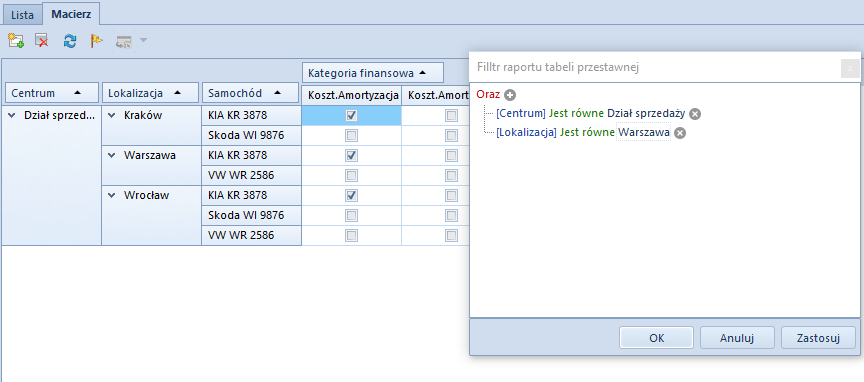
Task: Collapse the Dział sprzed... centrum row
Action: (12, 115)
